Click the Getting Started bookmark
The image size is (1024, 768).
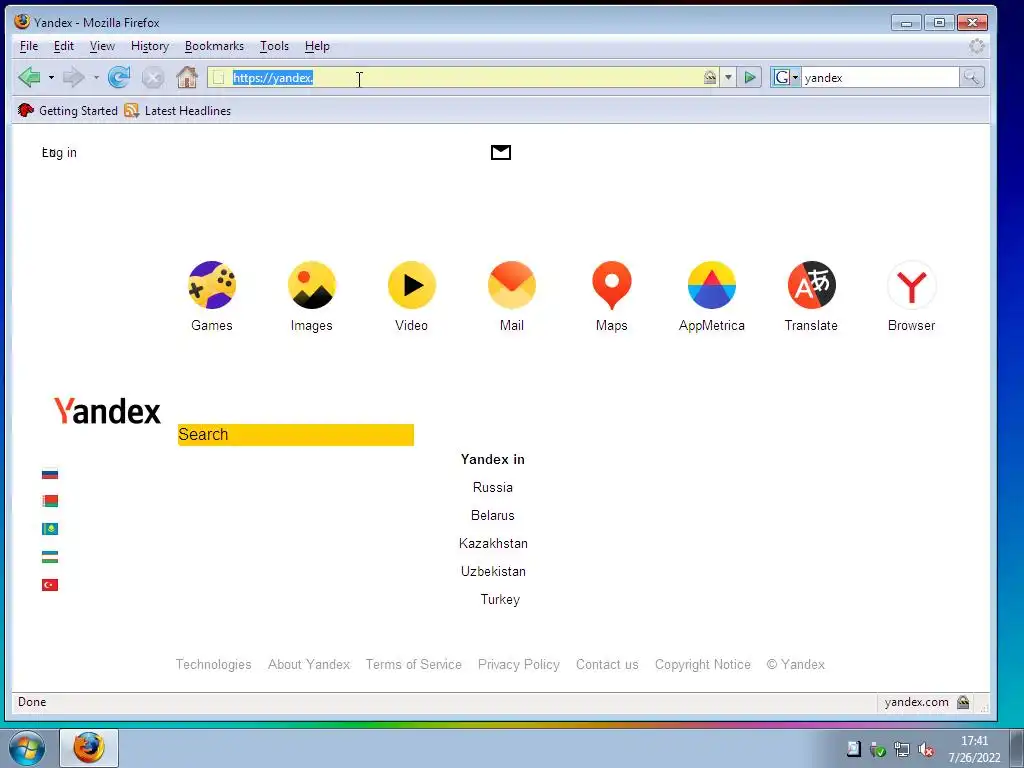[68, 110]
